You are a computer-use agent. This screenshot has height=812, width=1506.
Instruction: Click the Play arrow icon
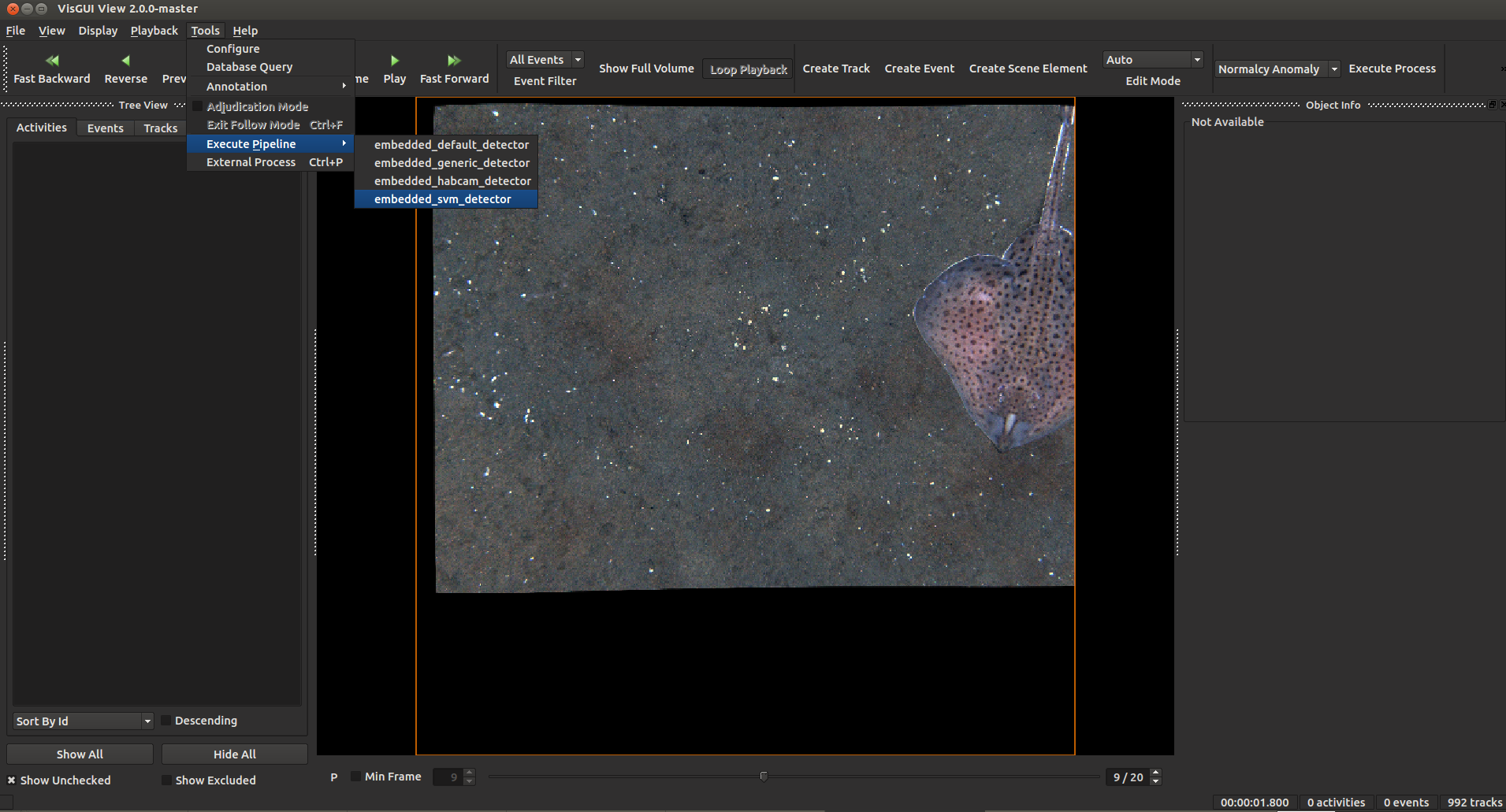pos(395,60)
